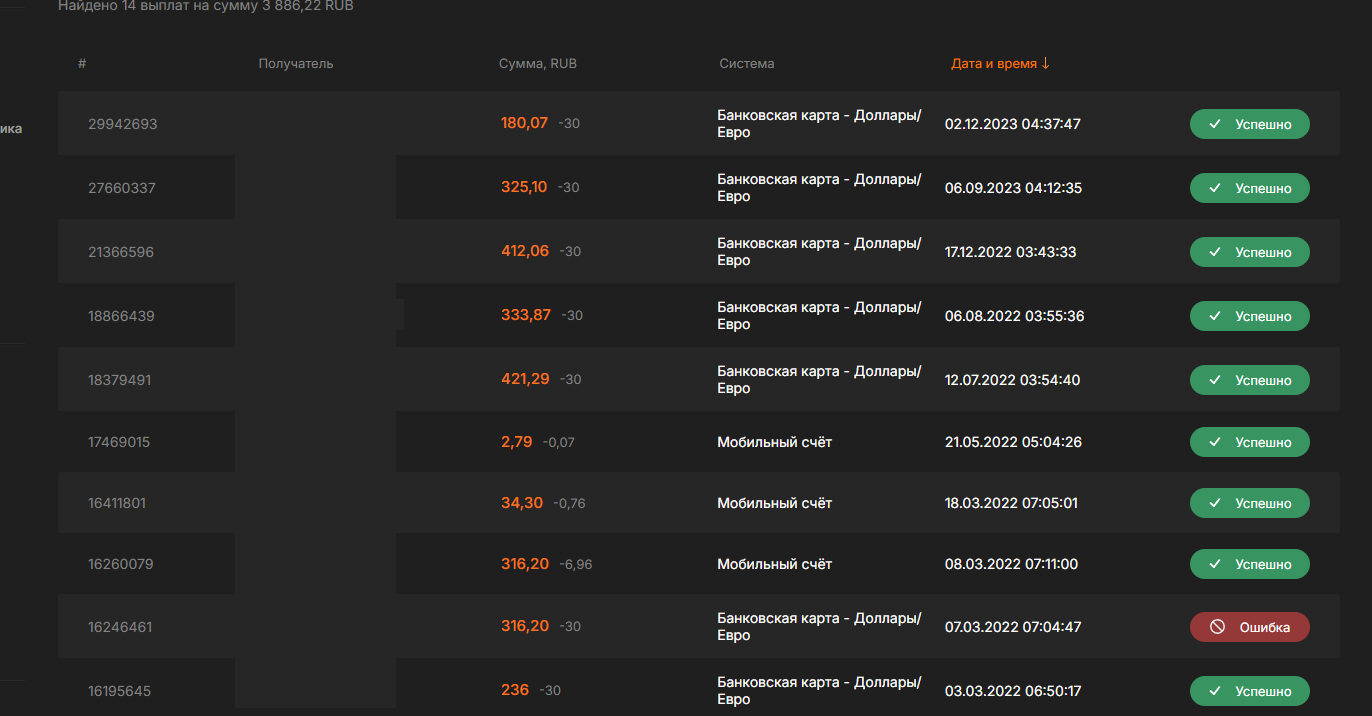Open payout number 21366596
This screenshot has height=716, width=1372.
tap(121, 252)
